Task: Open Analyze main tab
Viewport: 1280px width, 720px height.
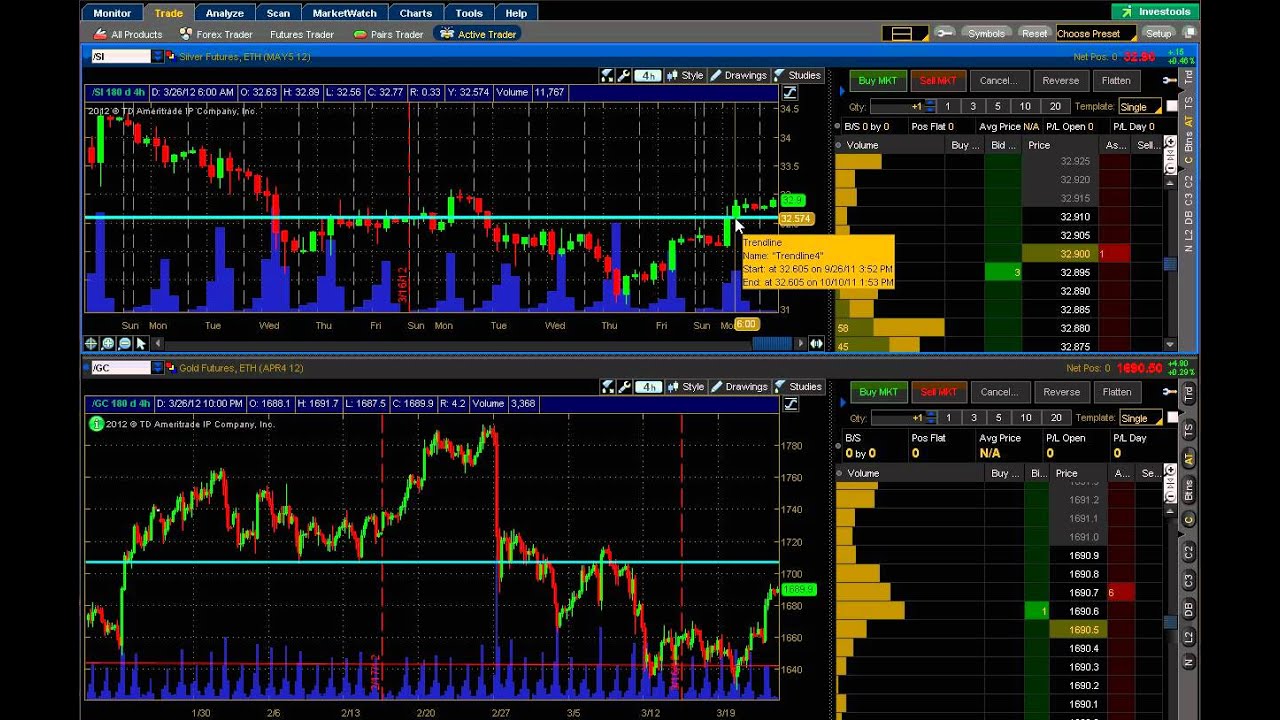Action: tap(224, 13)
